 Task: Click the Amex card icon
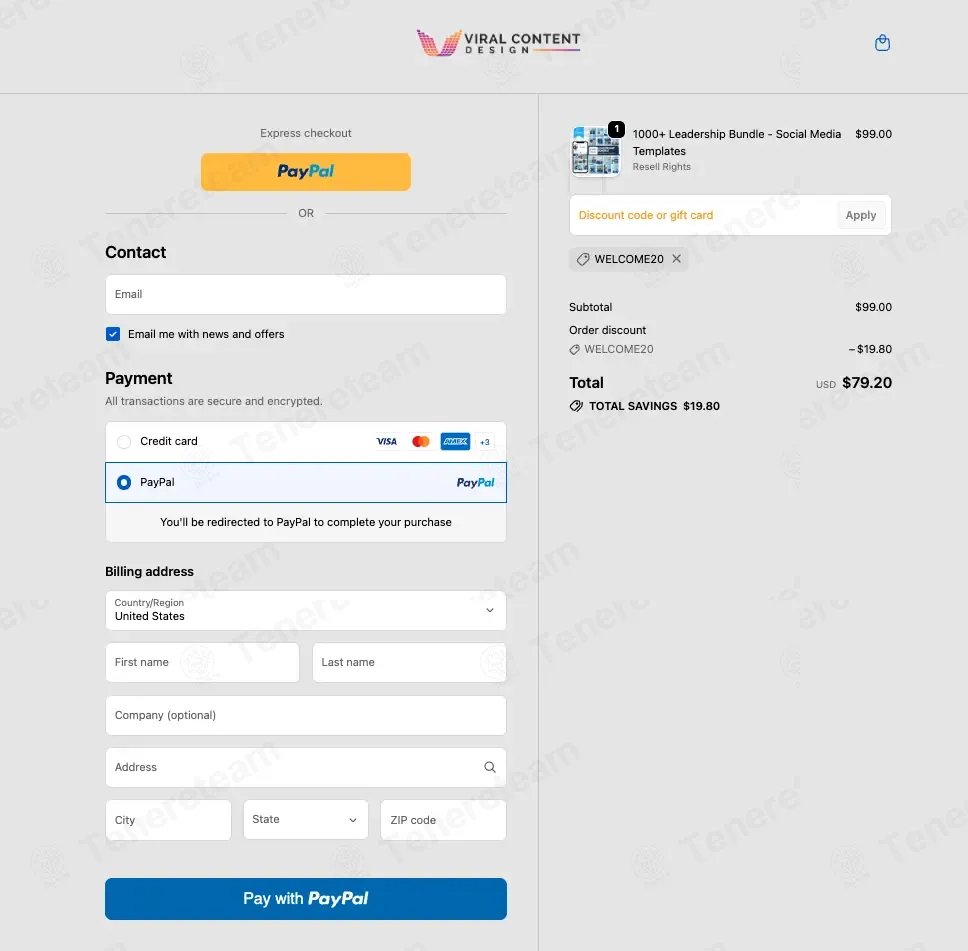(455, 442)
